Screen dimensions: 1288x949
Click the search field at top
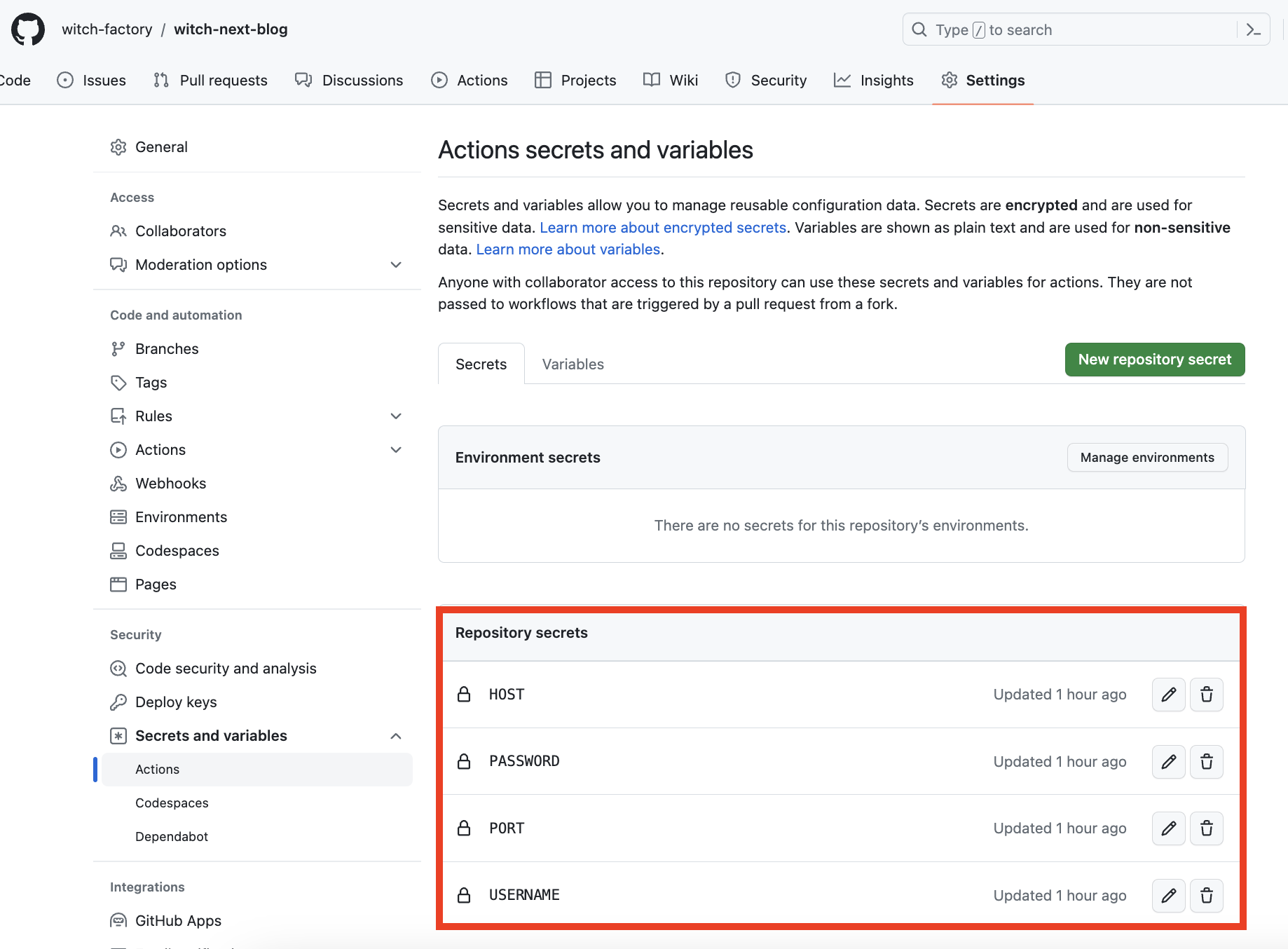click(x=1051, y=29)
